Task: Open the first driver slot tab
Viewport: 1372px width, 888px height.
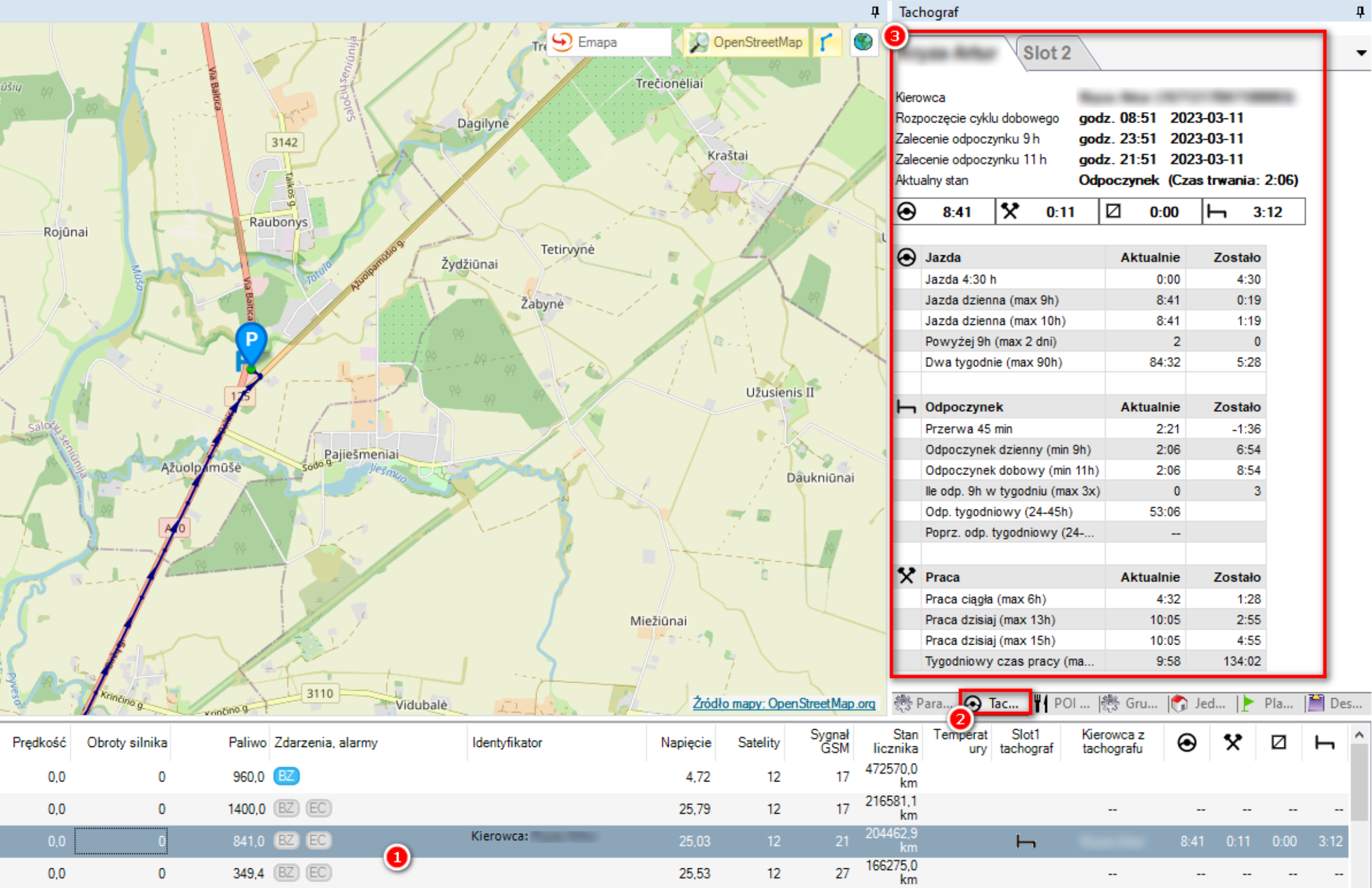Action: coord(952,53)
